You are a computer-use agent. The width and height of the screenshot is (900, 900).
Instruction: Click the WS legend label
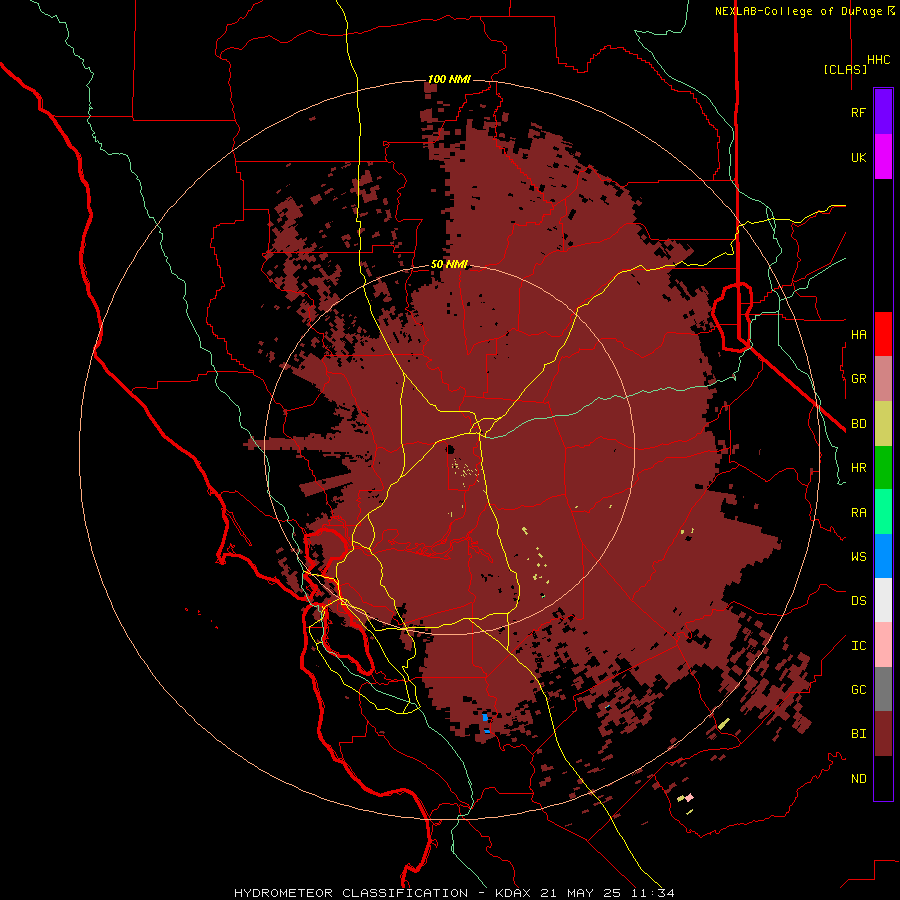(858, 557)
